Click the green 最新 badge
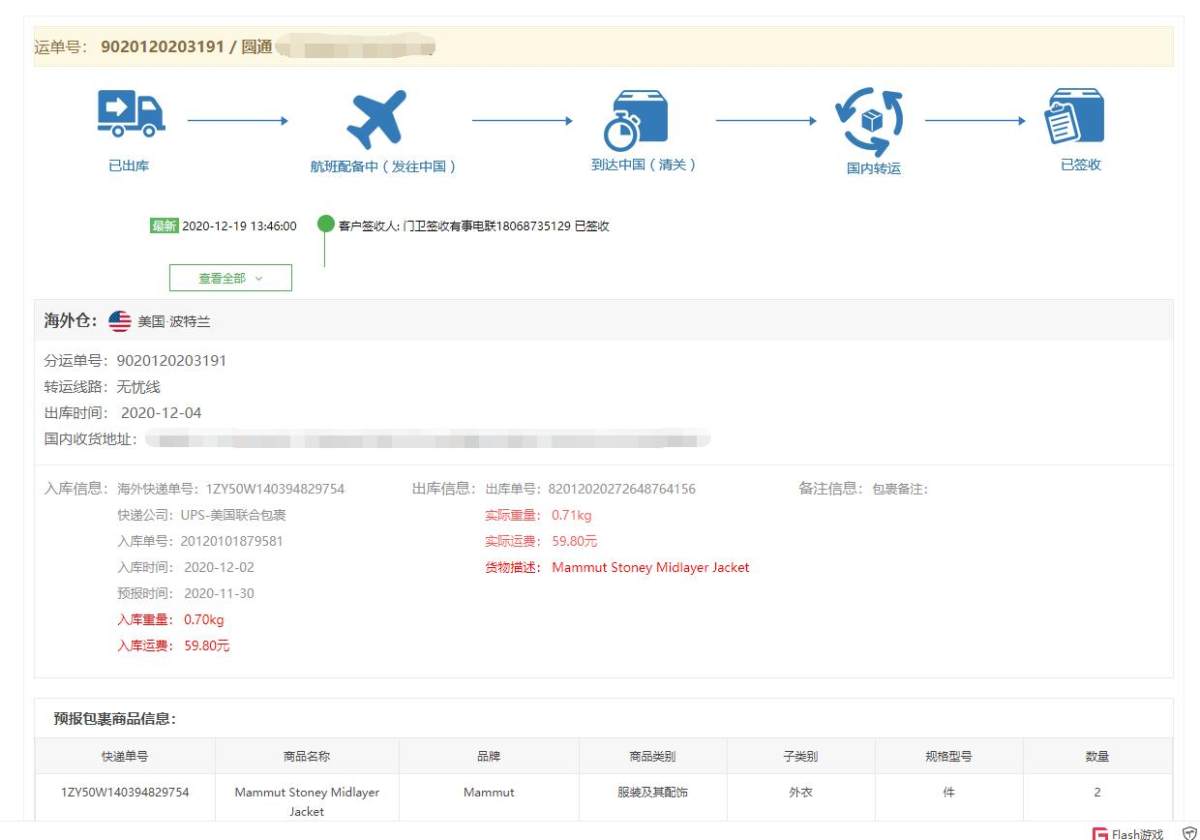Viewport: 1200px width, 840px height. click(164, 226)
